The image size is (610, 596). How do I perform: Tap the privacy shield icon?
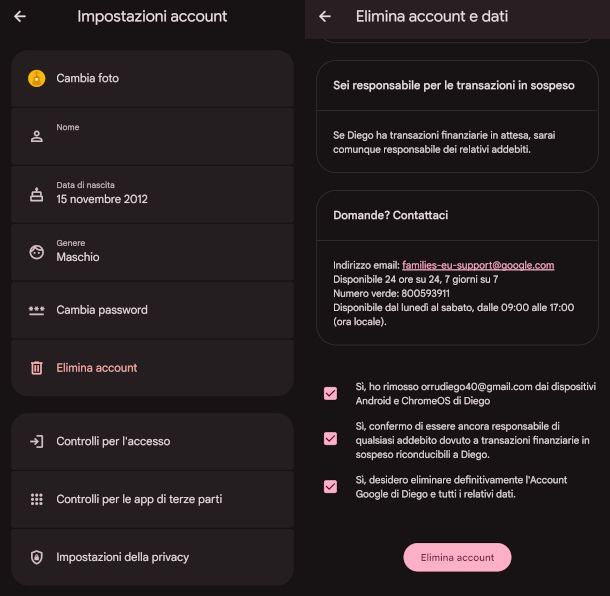[37, 557]
